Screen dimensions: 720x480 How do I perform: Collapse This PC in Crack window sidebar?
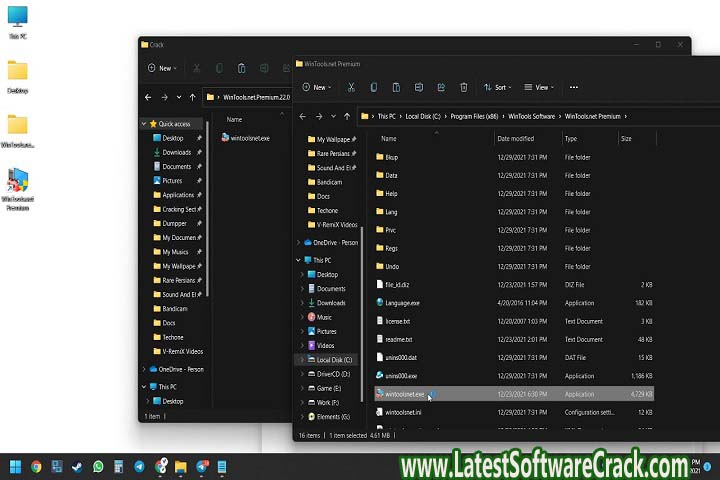(144, 387)
